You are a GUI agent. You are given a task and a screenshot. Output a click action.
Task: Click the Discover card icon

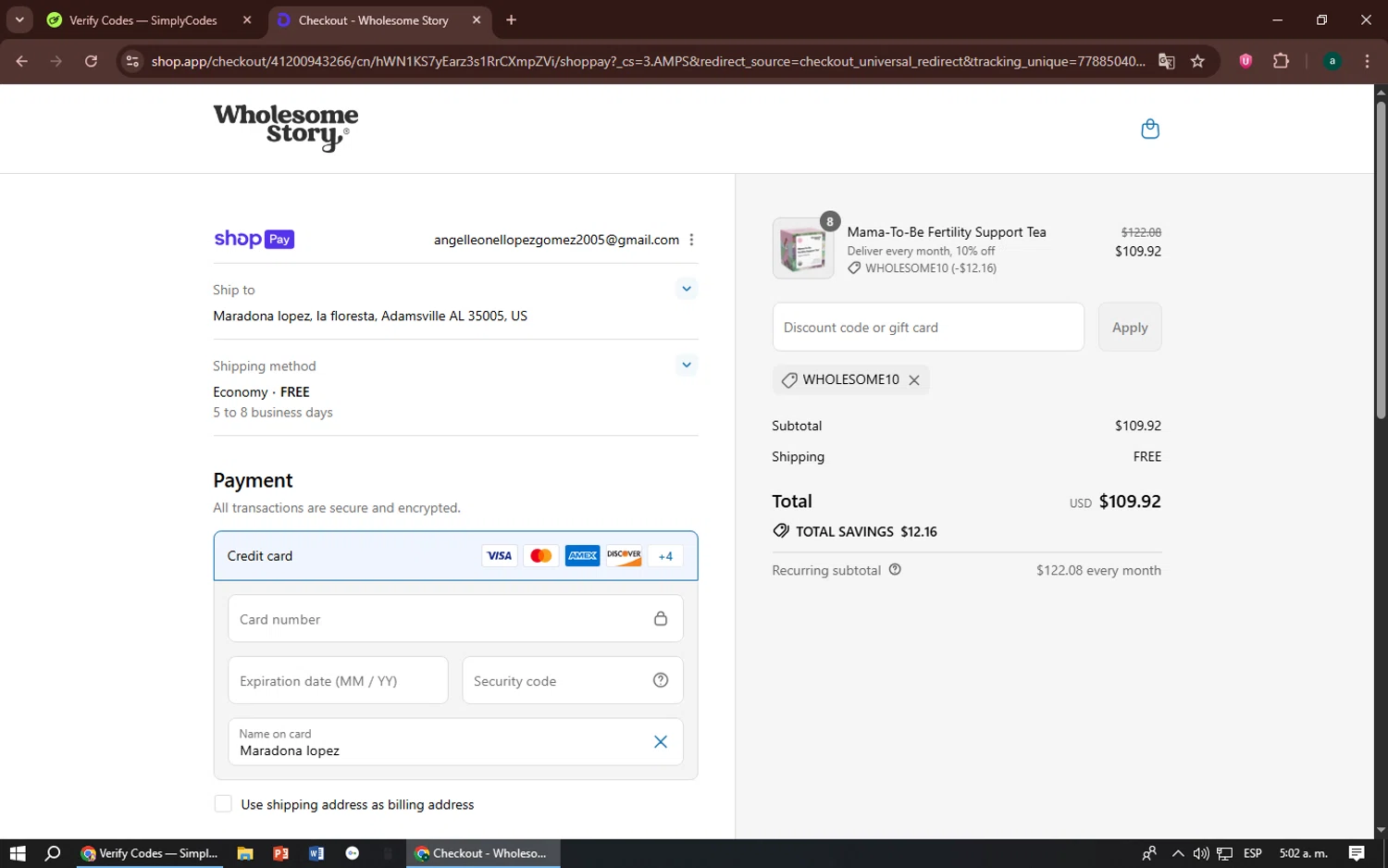pyautogui.click(x=624, y=556)
